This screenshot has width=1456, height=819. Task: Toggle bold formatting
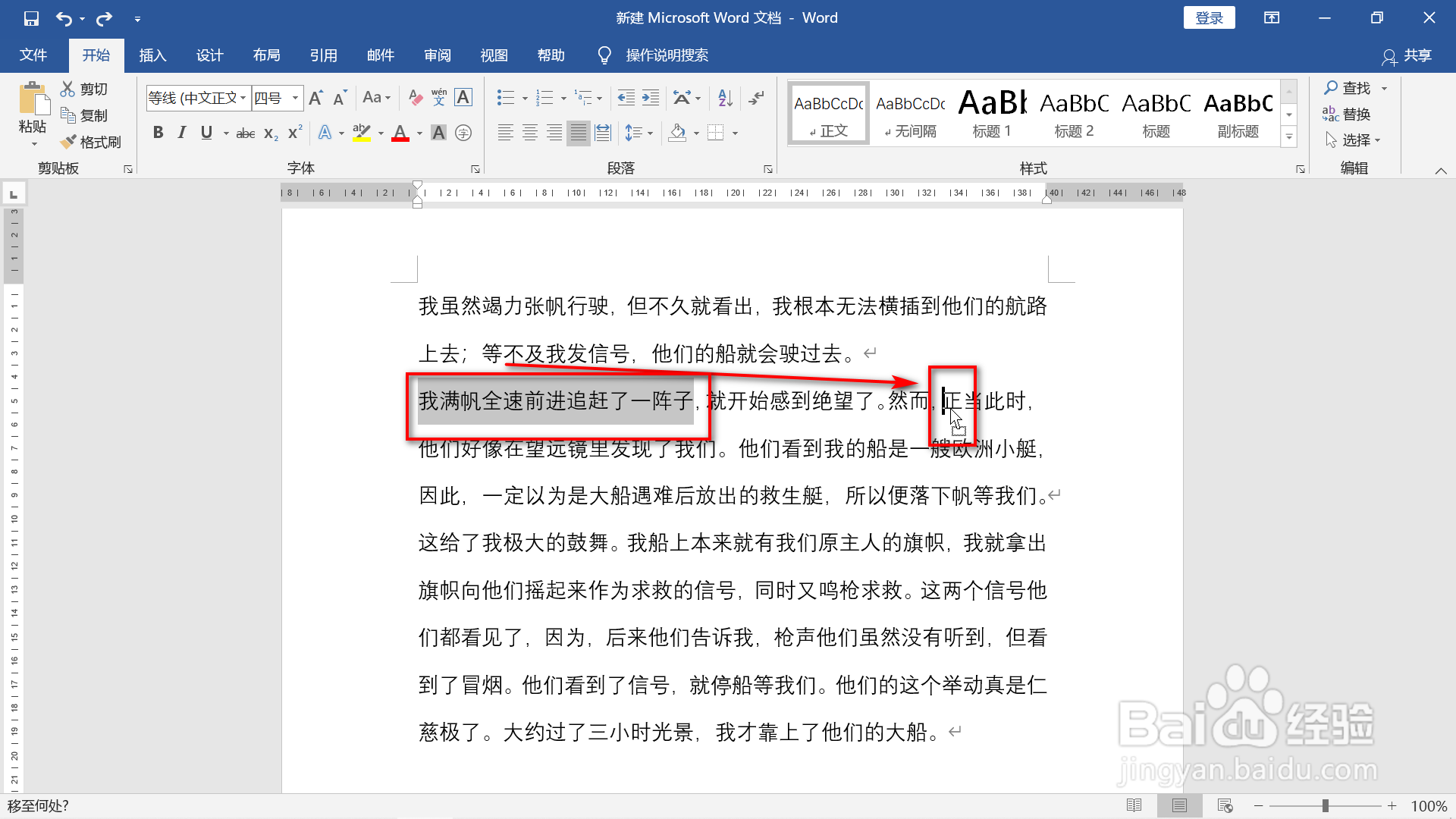click(158, 133)
